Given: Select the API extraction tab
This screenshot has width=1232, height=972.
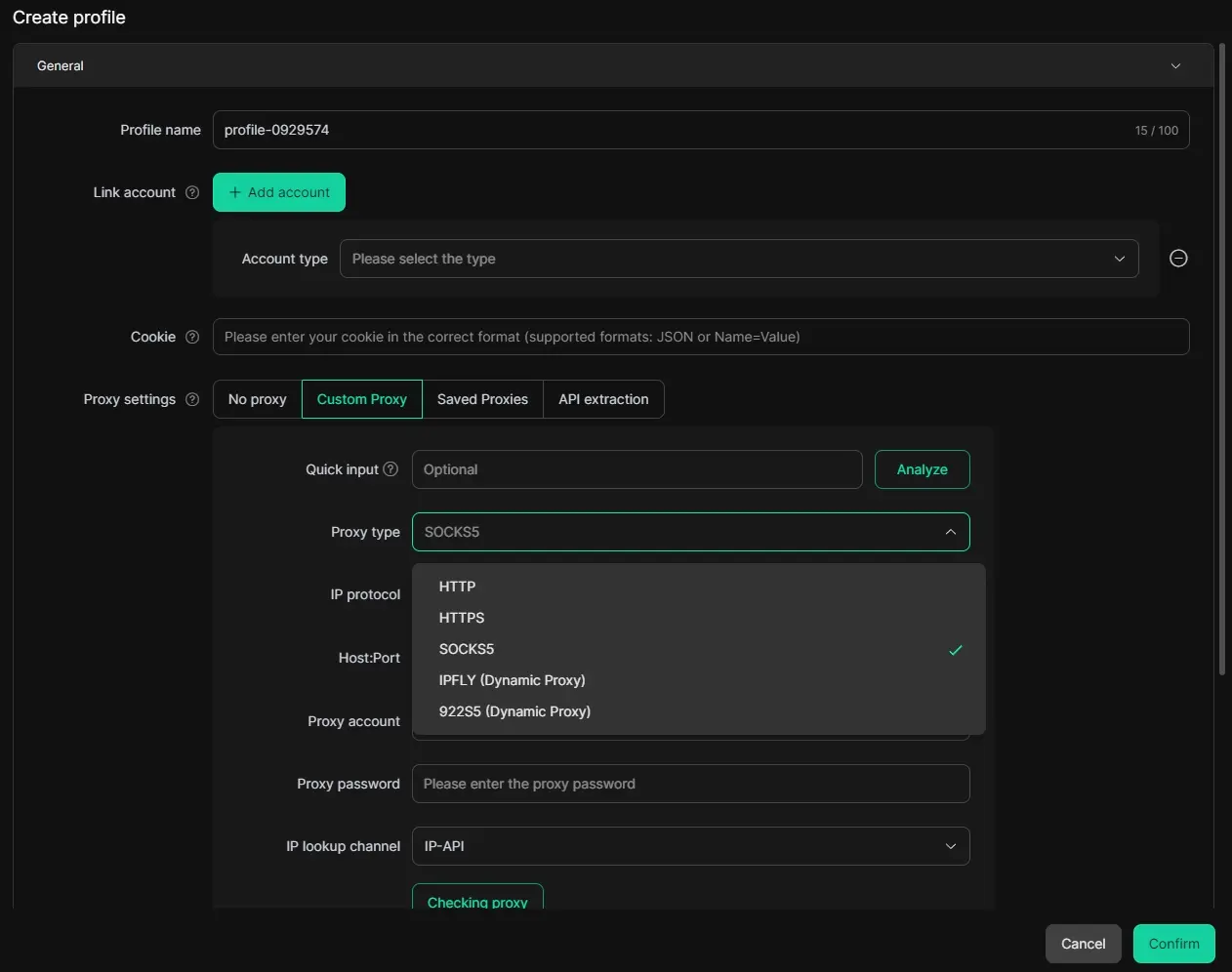Looking at the screenshot, I should coord(603,399).
